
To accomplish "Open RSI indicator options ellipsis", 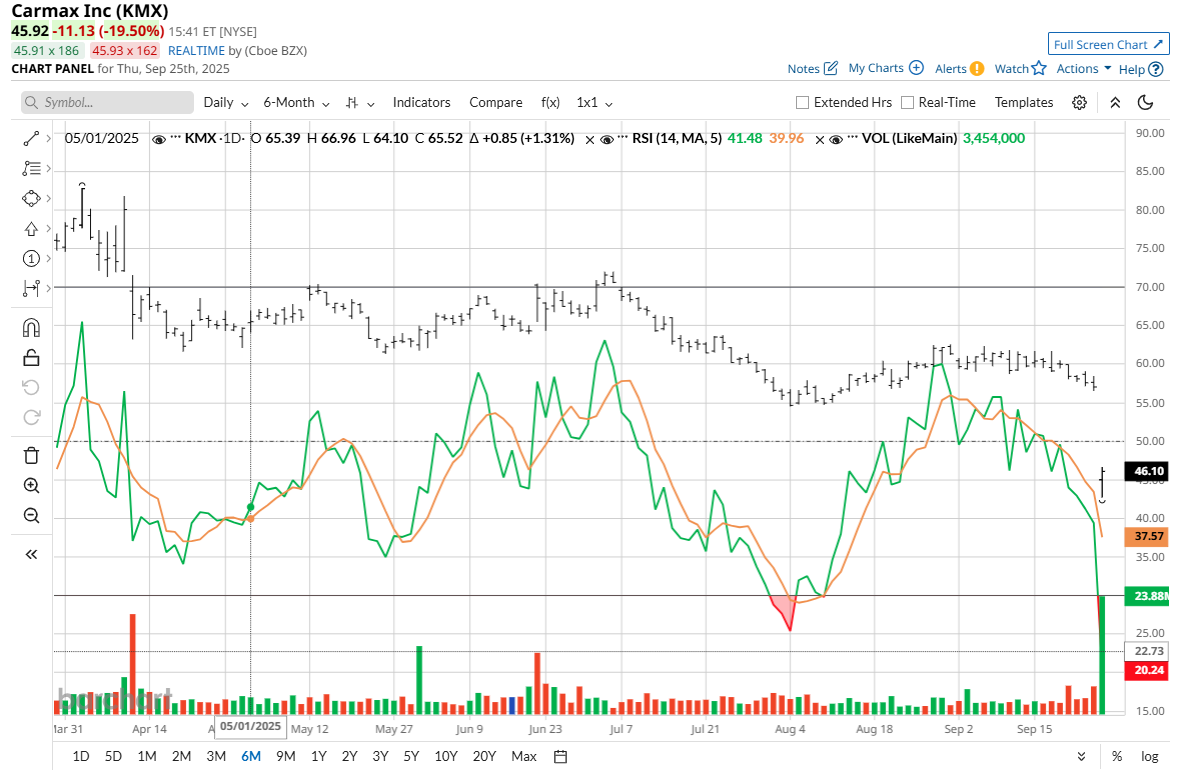I will pyautogui.click(x=623, y=139).
